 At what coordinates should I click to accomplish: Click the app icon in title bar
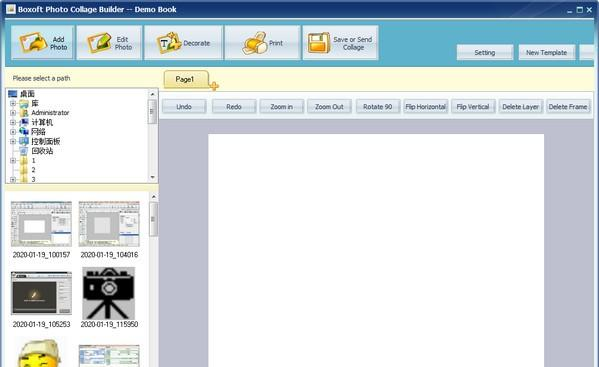[11, 9]
